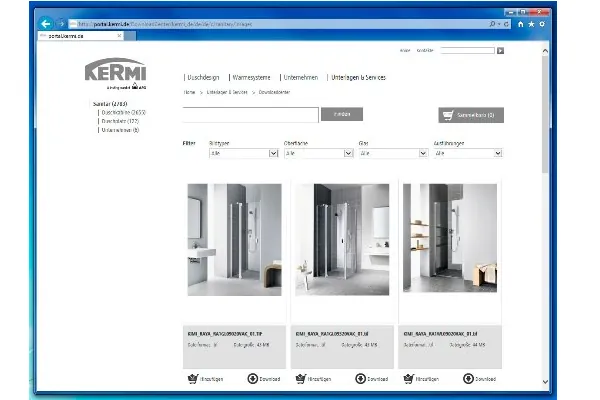Open the Glas filter dropdown
The height and width of the screenshot is (400, 600).
393,154
